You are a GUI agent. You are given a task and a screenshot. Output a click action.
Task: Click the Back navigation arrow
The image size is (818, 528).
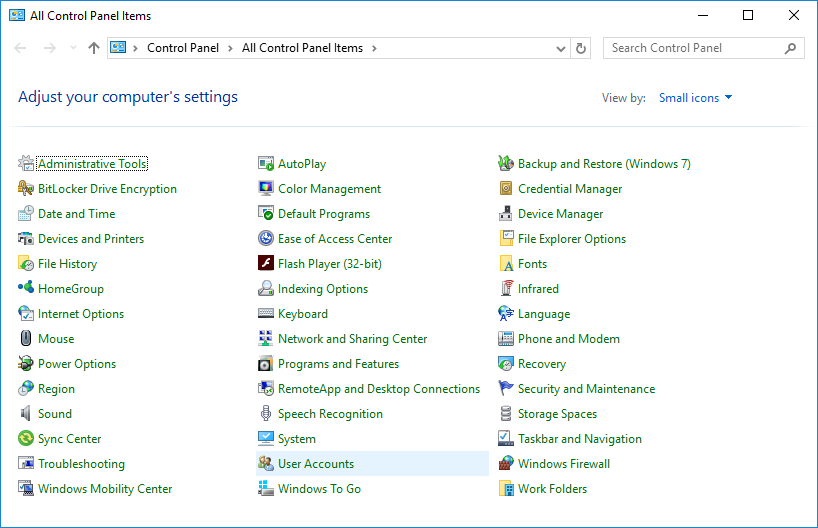pos(20,48)
